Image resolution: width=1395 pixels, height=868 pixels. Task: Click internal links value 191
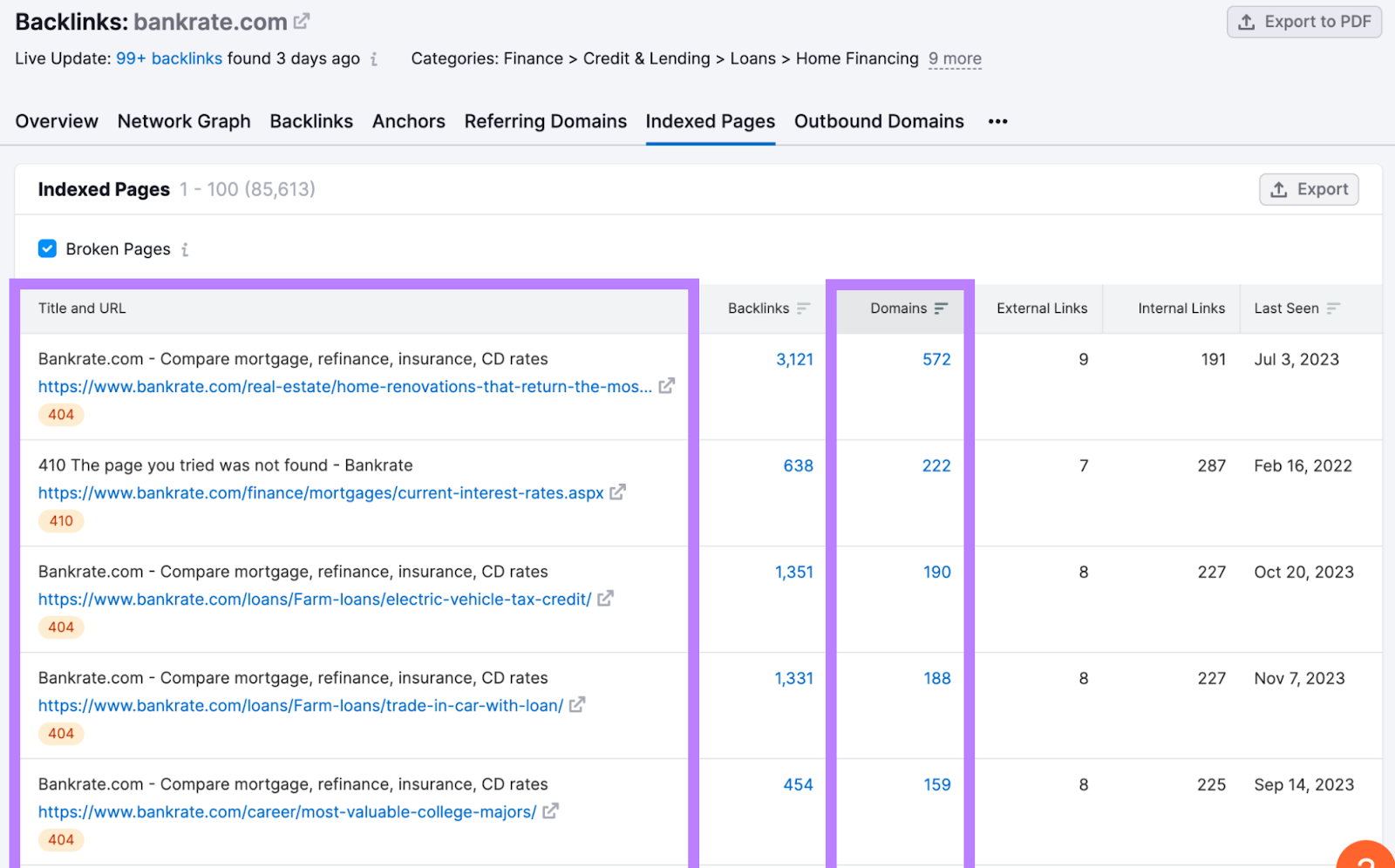[1213, 359]
